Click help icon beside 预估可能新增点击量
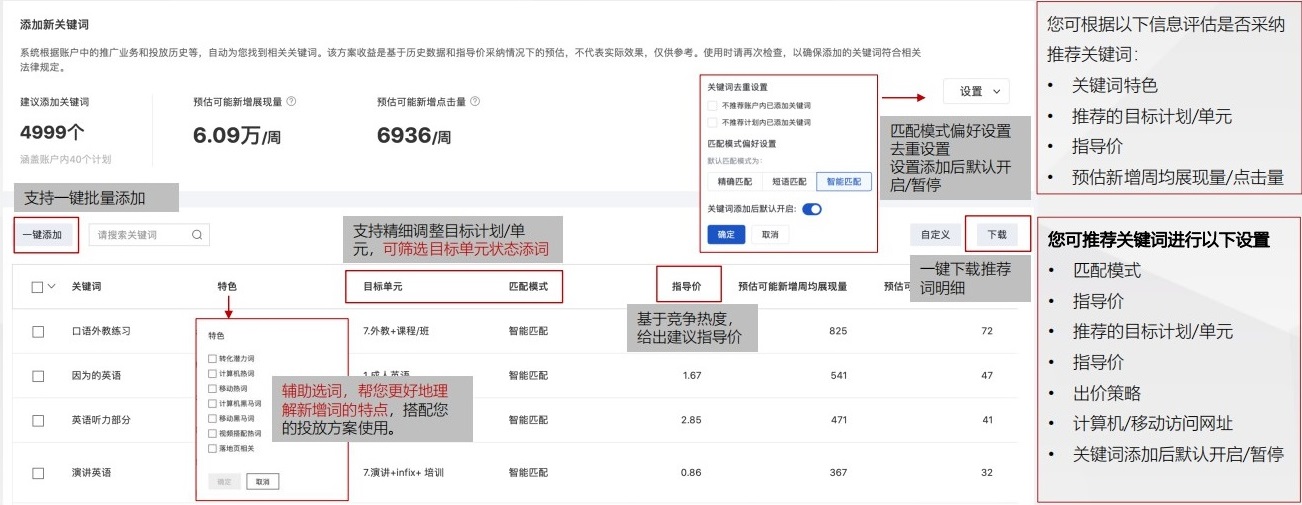The width and height of the screenshot is (1302, 505). pos(475,102)
